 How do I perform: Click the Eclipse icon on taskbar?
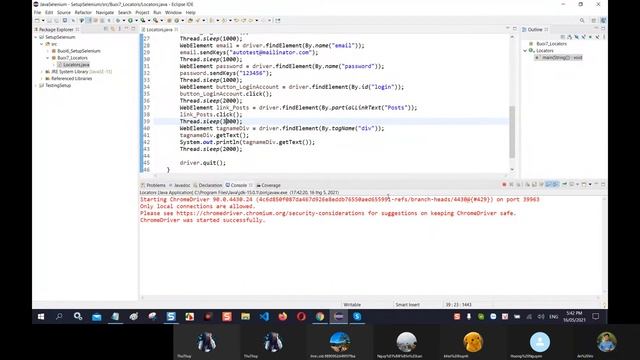338,316
